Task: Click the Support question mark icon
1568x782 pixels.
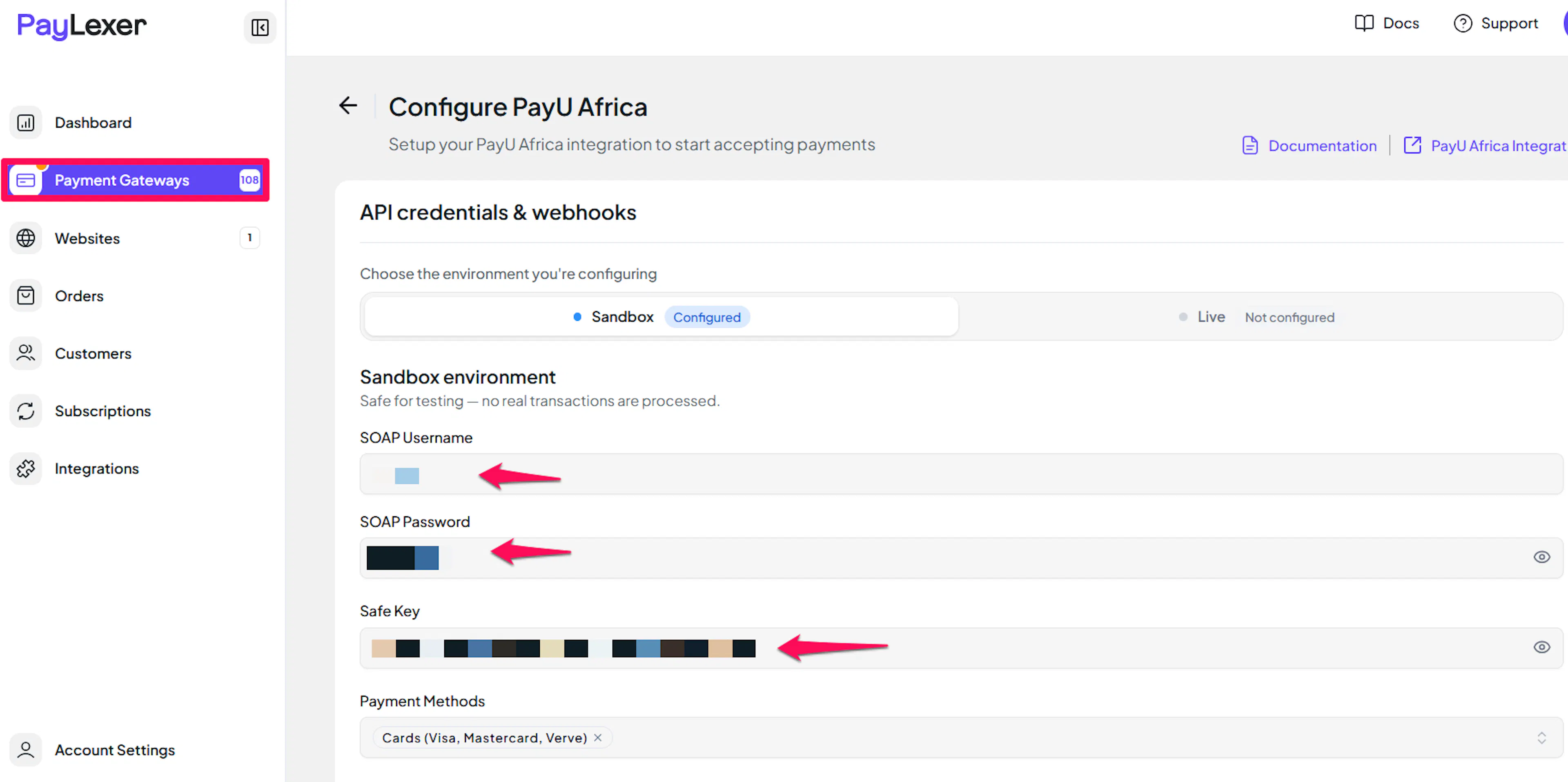Action: click(1463, 23)
